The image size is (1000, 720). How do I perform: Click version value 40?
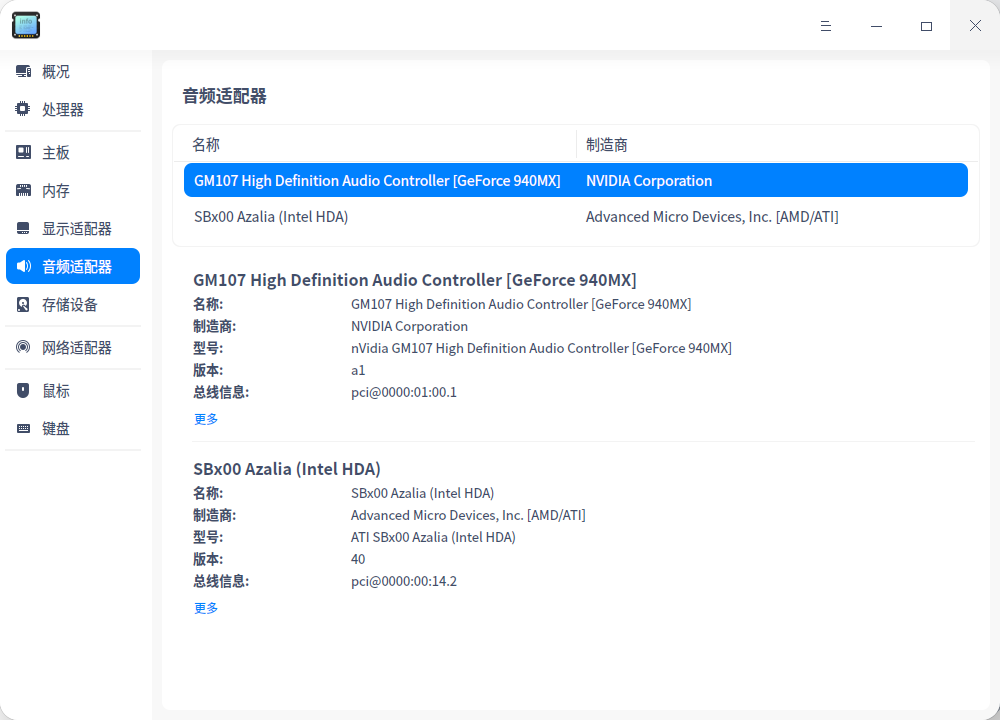(358, 559)
